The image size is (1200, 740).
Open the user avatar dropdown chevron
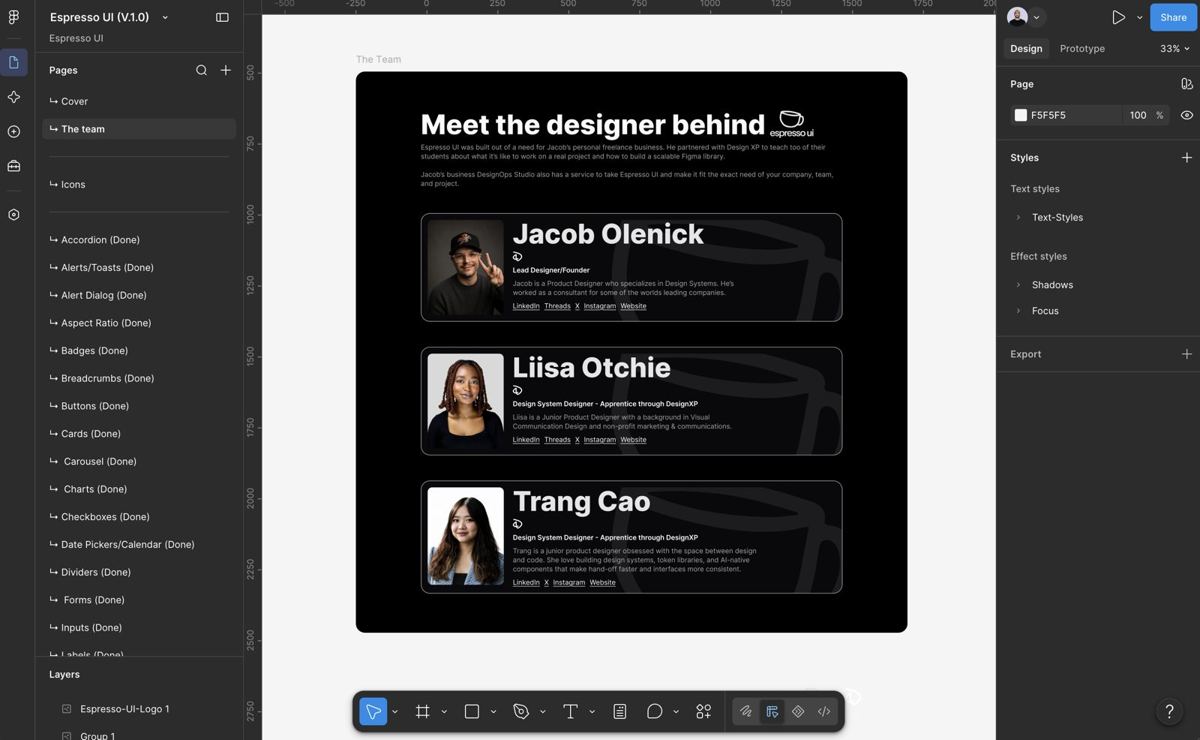(1037, 17)
